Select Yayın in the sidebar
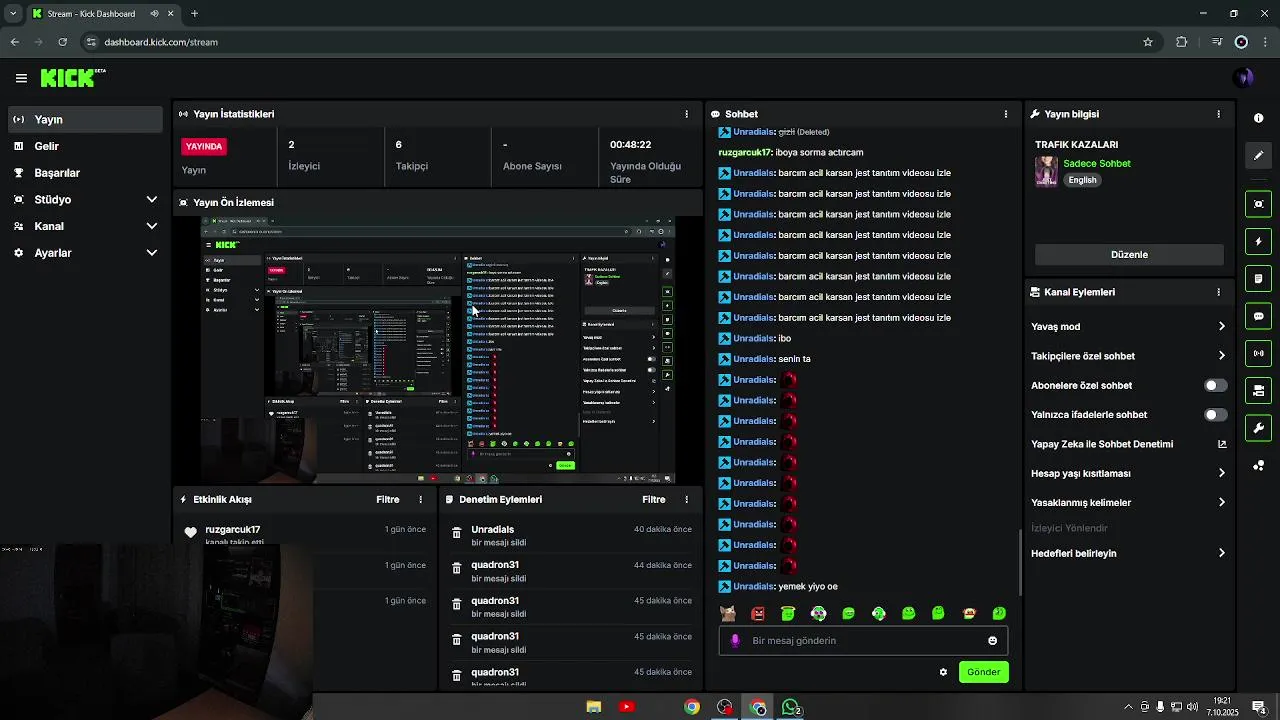 [85, 119]
